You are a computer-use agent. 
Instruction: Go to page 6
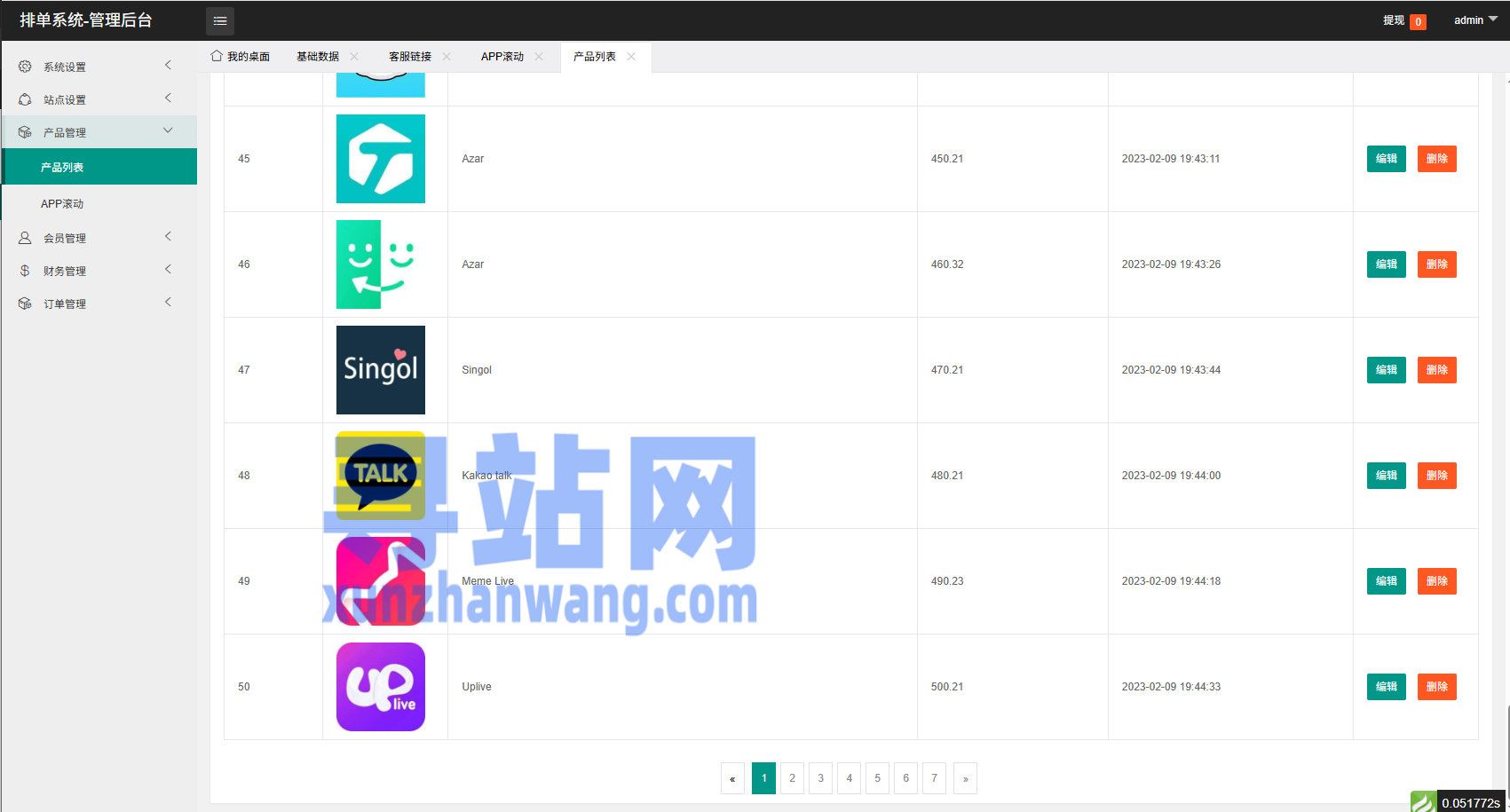(x=905, y=778)
